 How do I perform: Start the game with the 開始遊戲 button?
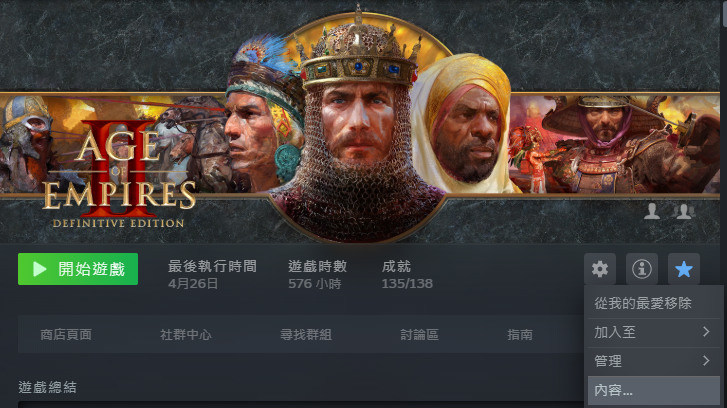(78, 269)
